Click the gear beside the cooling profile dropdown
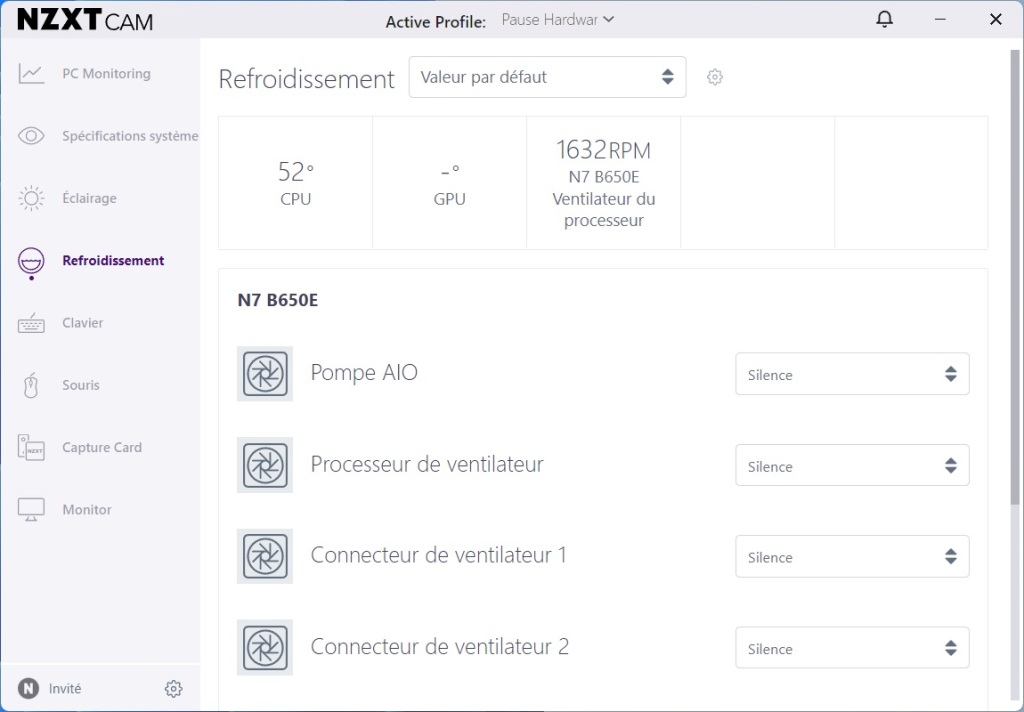This screenshot has width=1024, height=712. coord(714,77)
